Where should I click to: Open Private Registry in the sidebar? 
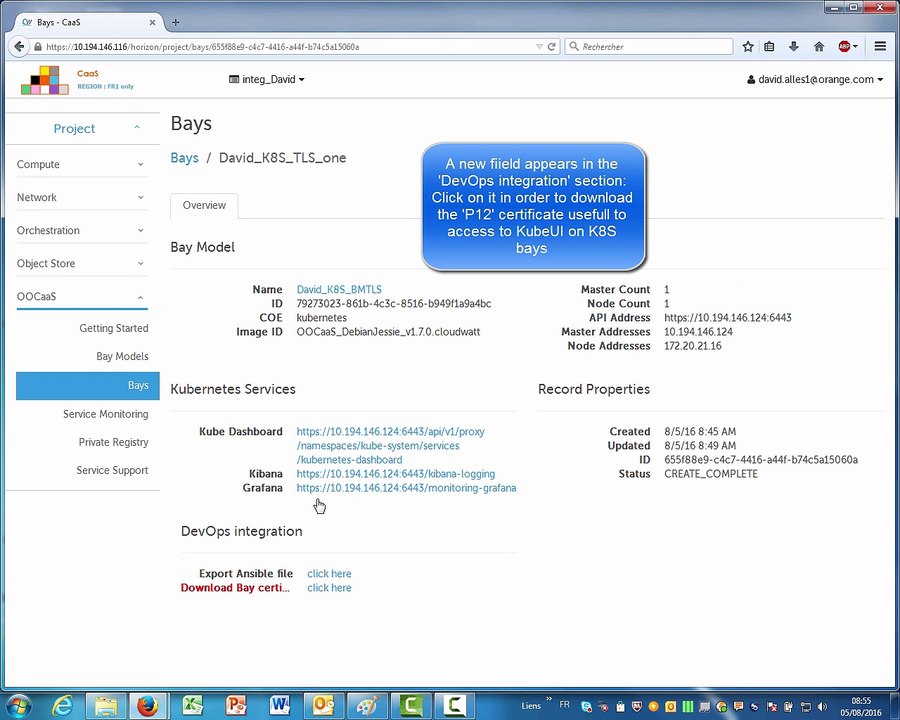point(114,442)
